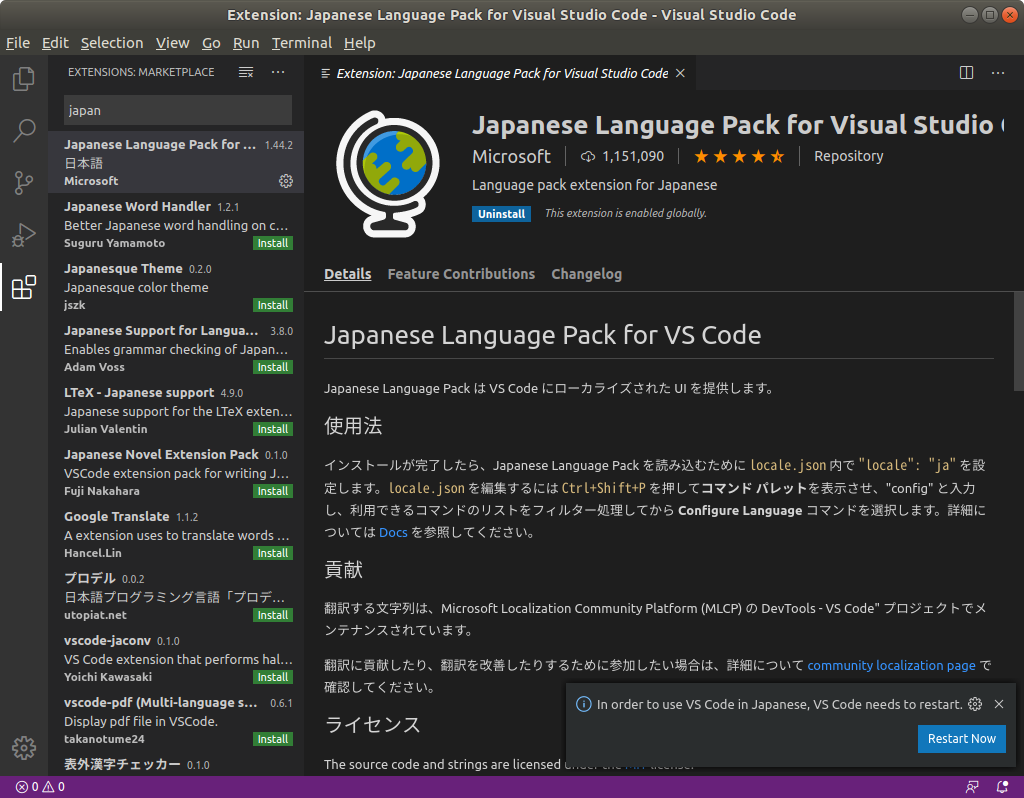The image size is (1024, 798).
Task: Select the Extensions view icon
Action: point(24,287)
